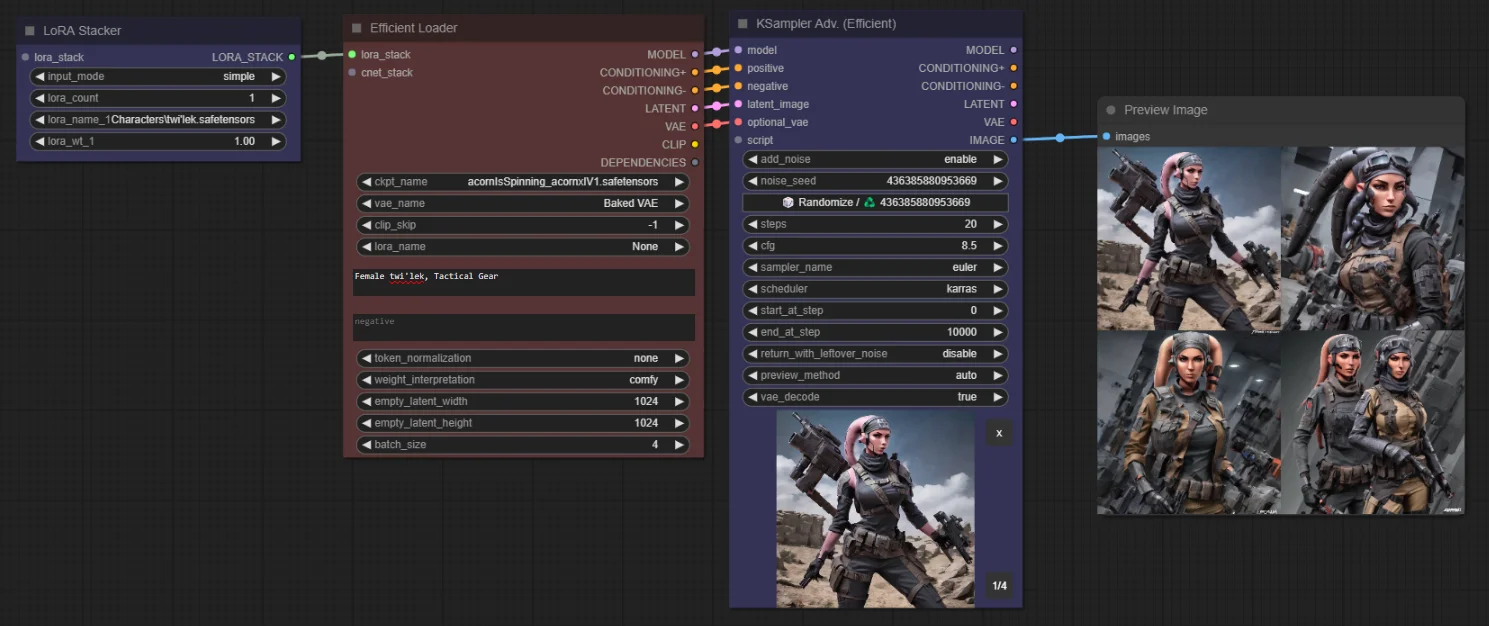Open the sampler_name euler dropdown
Viewport: 1489px width, 626px height.
(x=875, y=267)
